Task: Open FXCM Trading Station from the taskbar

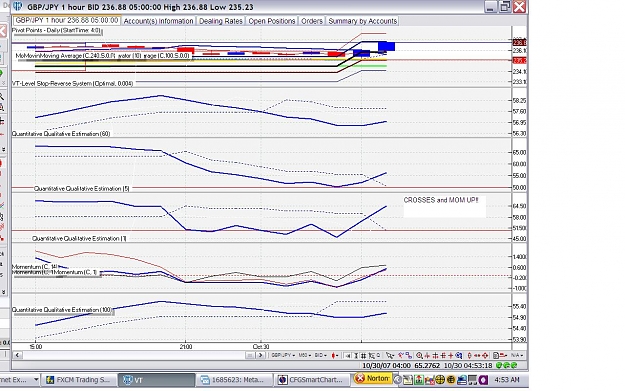Action: click(x=79, y=380)
